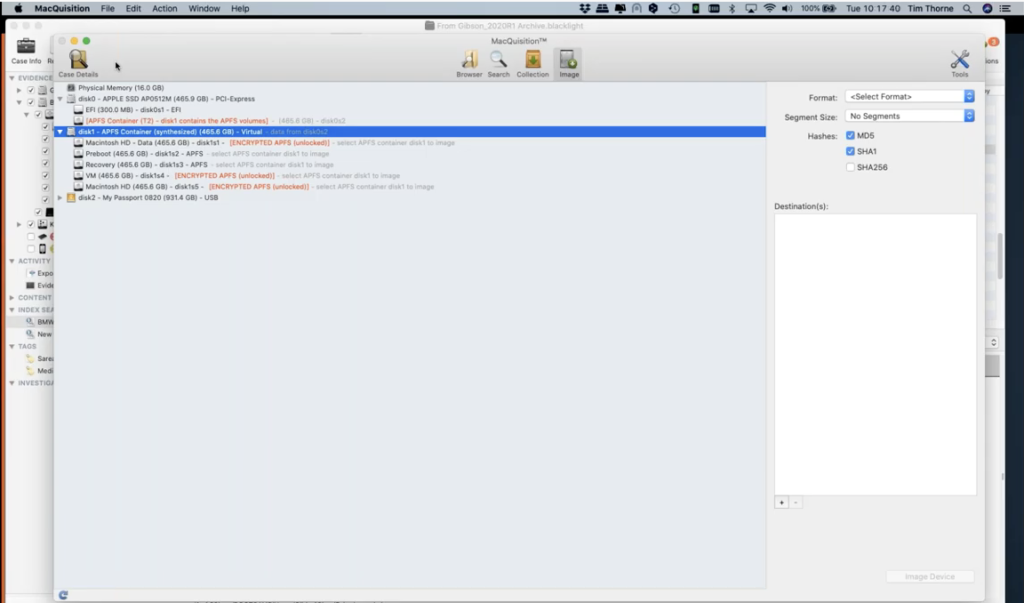
Task: Expand the CONTENT section in BlackLight
Action: pyautogui.click(x=12, y=297)
